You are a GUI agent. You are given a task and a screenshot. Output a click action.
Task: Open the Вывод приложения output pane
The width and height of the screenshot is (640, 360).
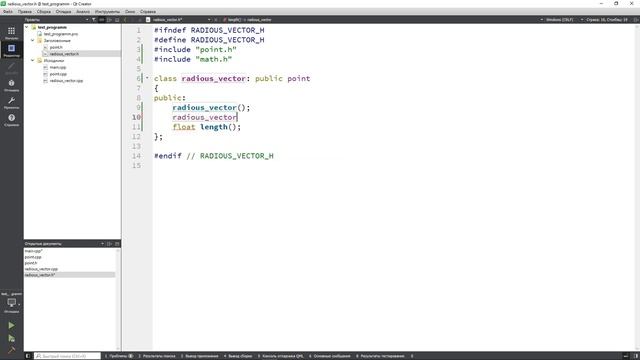click(x=199, y=356)
